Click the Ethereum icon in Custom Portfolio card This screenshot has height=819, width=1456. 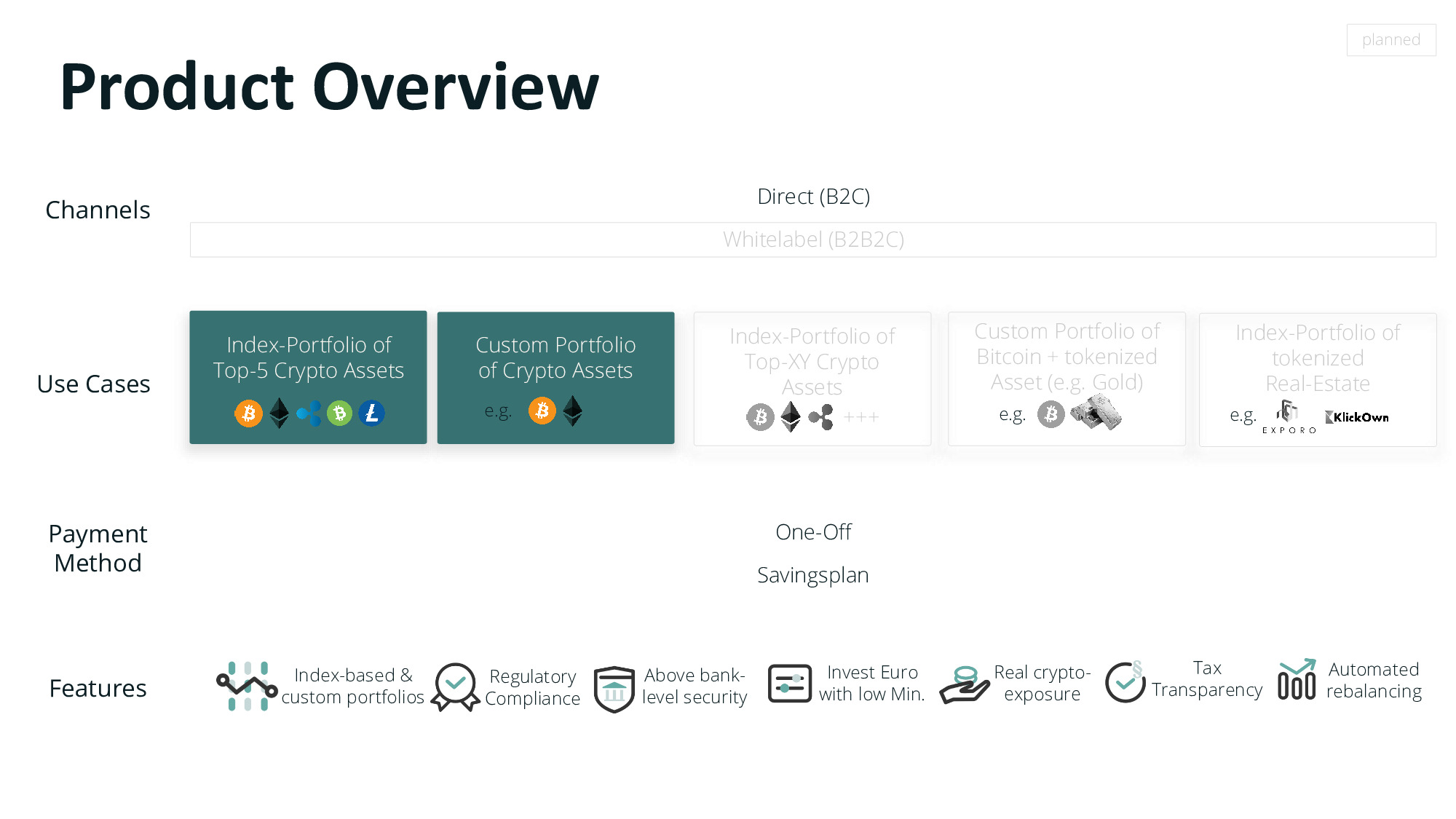pos(572,411)
